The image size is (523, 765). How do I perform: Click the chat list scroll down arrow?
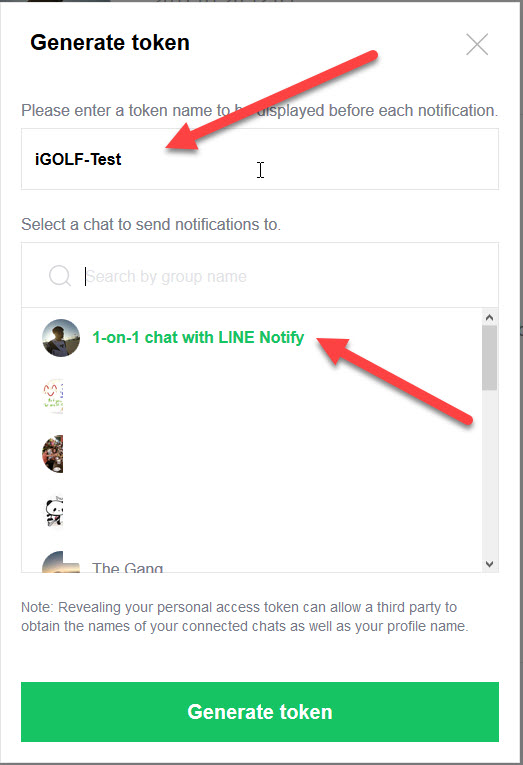490,564
